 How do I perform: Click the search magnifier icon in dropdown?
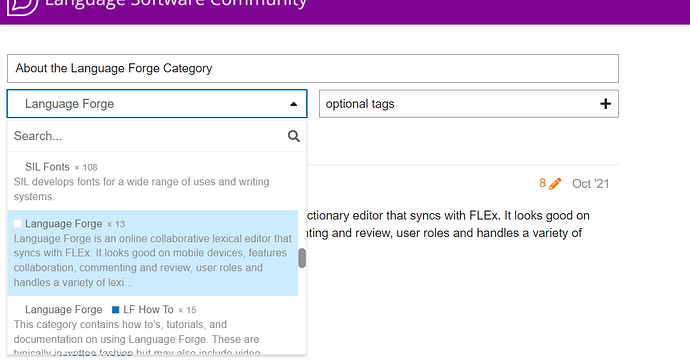[294, 136]
